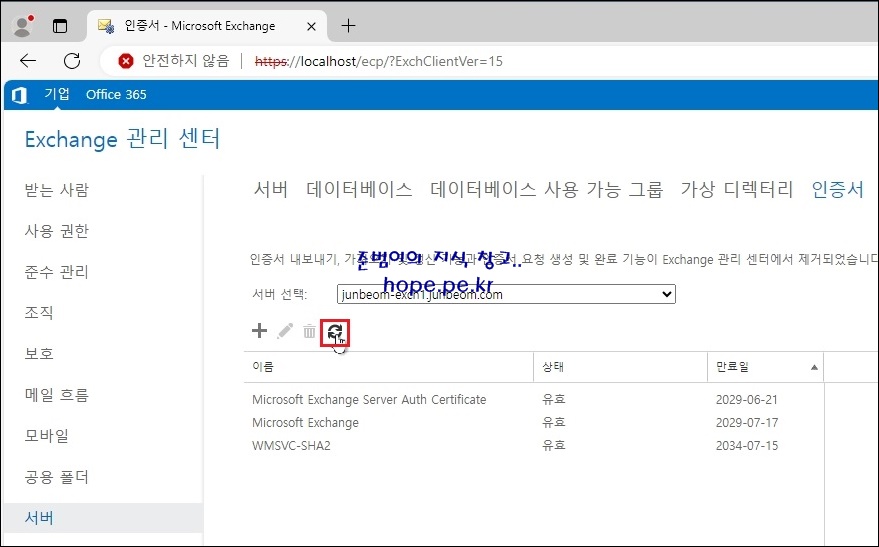This screenshot has width=879, height=547.
Task: Close the 인증서 - Microsoft Exchange tab
Action: pos(312,26)
